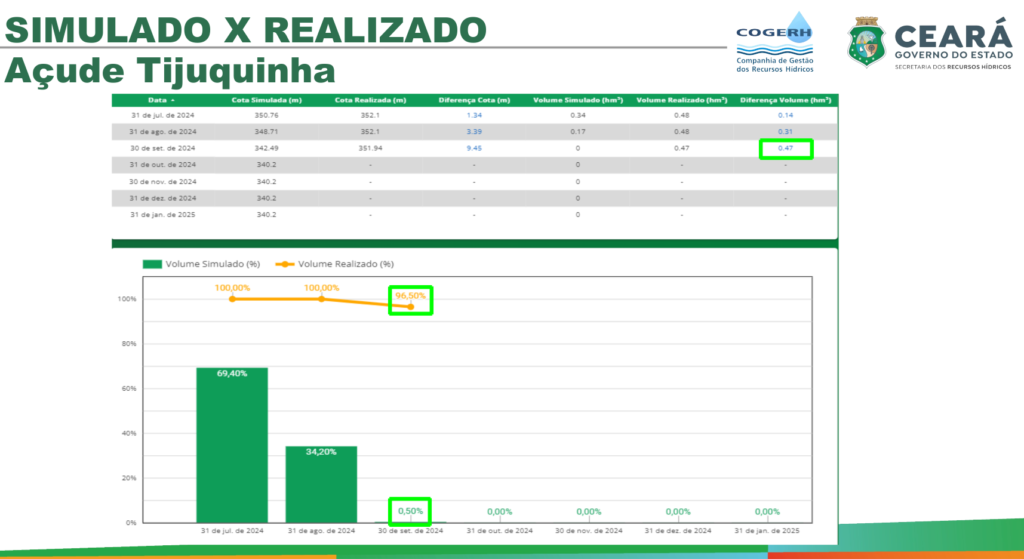Screen dimensions: 1024x559
Task: Click Cota Realizada 352.1 in the July row
Action: pos(370,115)
